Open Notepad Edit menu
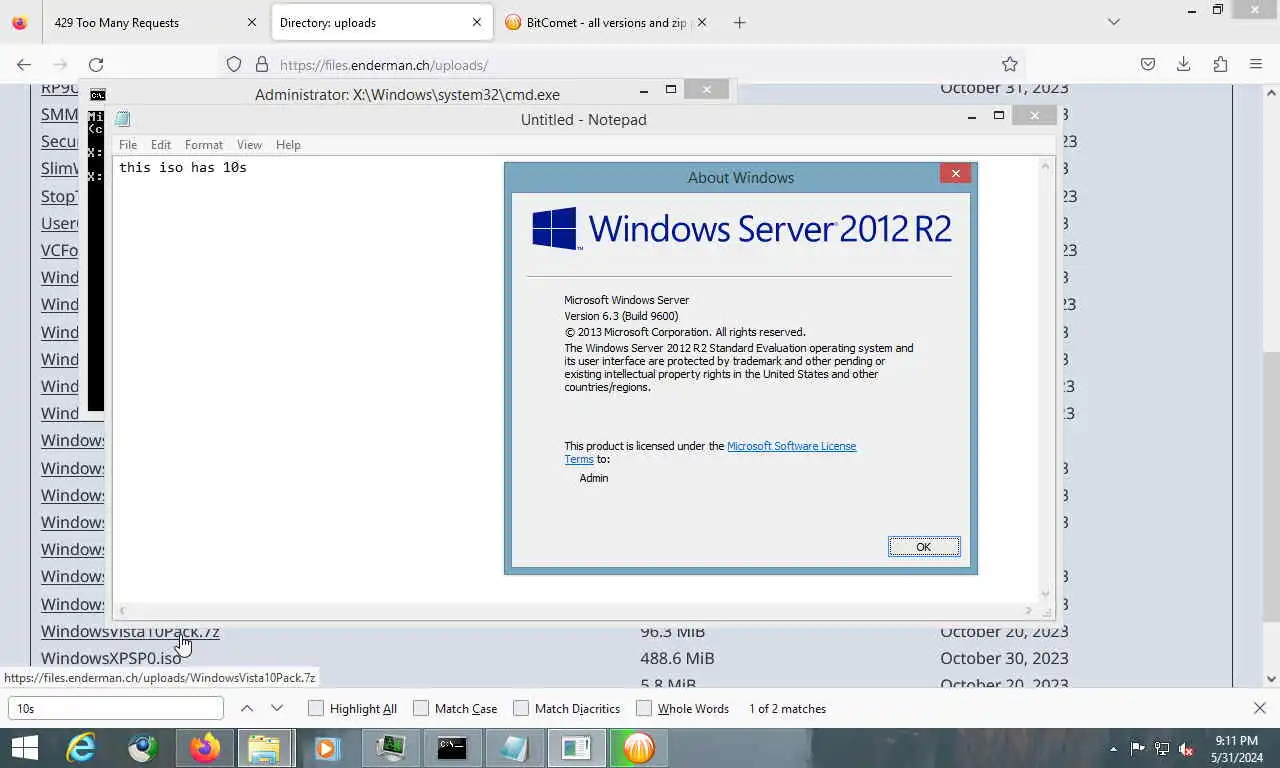Image resolution: width=1280 pixels, height=768 pixels. 161,144
